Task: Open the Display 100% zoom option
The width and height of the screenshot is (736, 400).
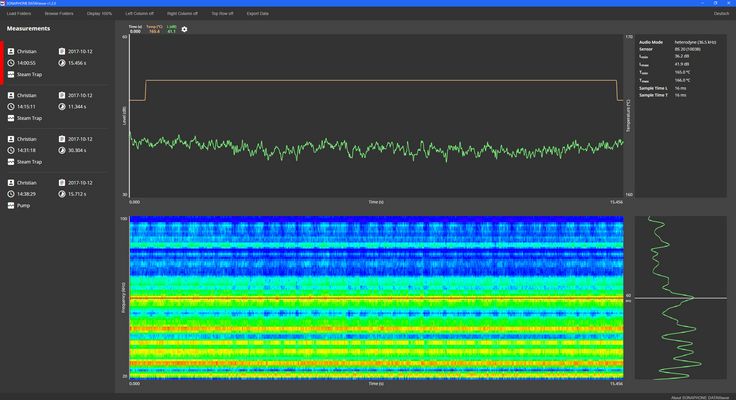Action: click(x=99, y=14)
